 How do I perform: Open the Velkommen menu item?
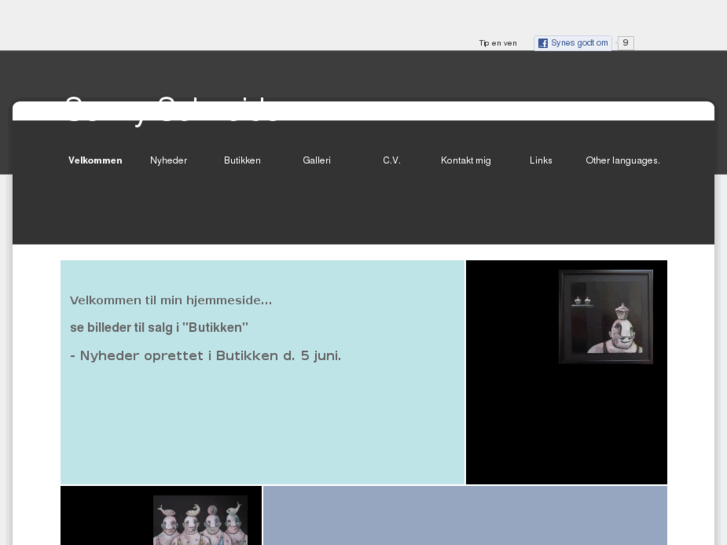pos(95,160)
